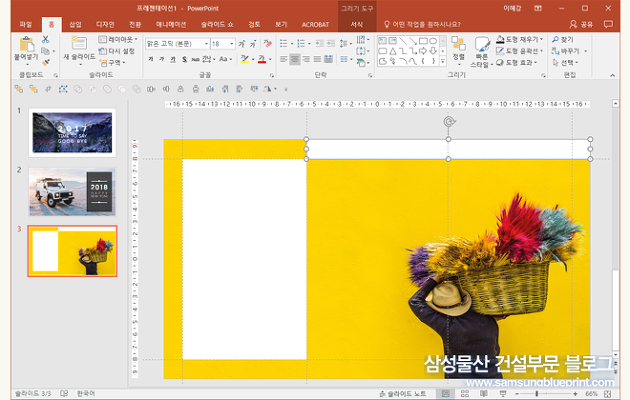
Task: Click the Reset (다시 설정) button
Action: click(117, 51)
